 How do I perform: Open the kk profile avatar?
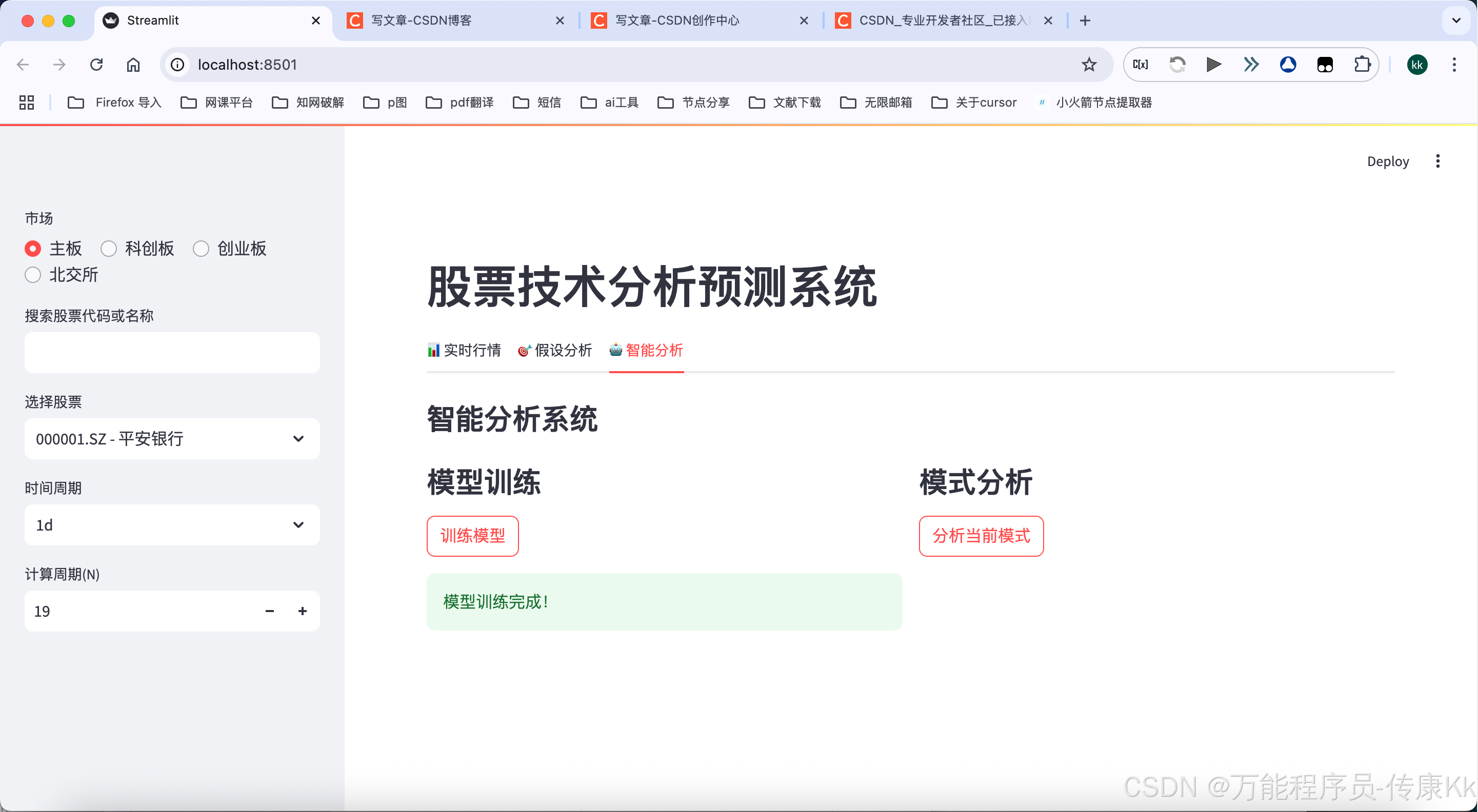click(x=1416, y=65)
